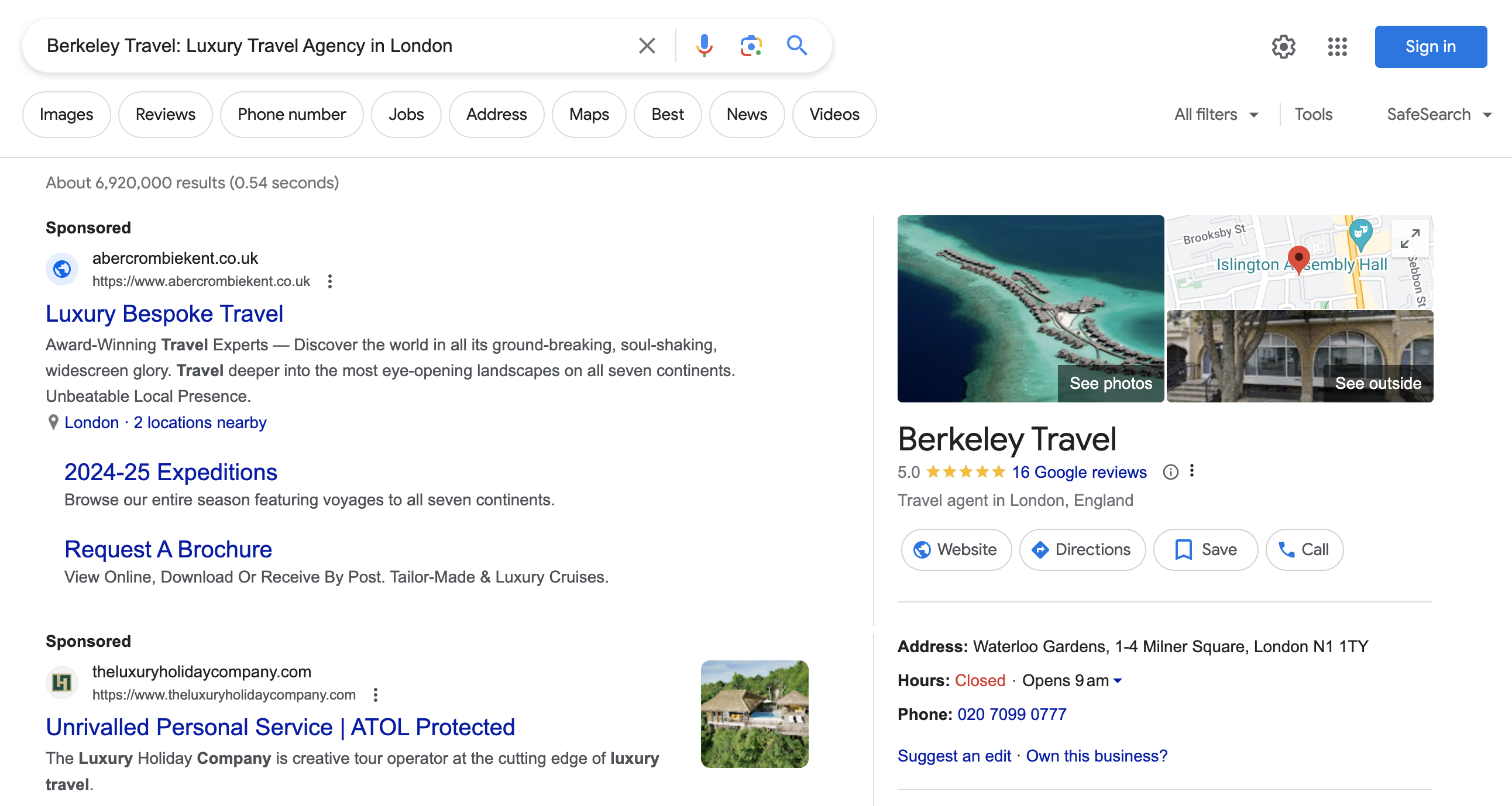
Task: Open the settings gear
Action: click(1283, 46)
